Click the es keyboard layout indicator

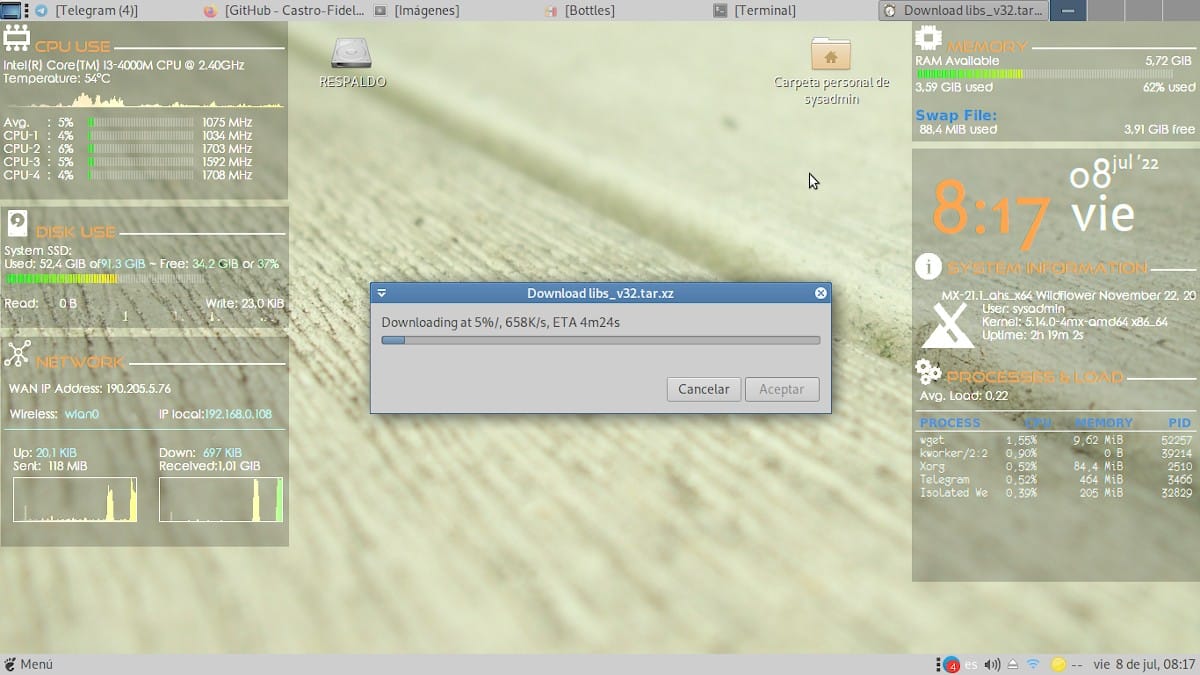click(971, 665)
